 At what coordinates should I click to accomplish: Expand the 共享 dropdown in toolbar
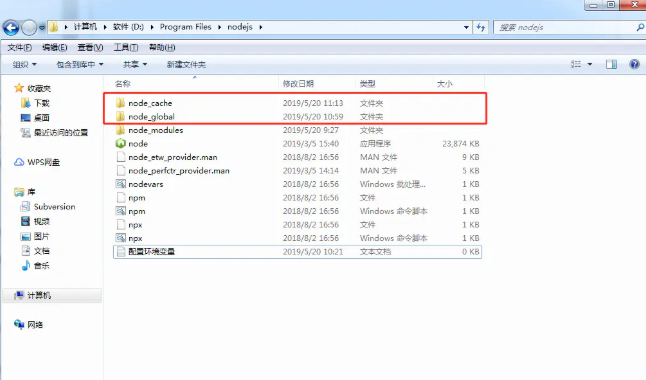point(135,65)
